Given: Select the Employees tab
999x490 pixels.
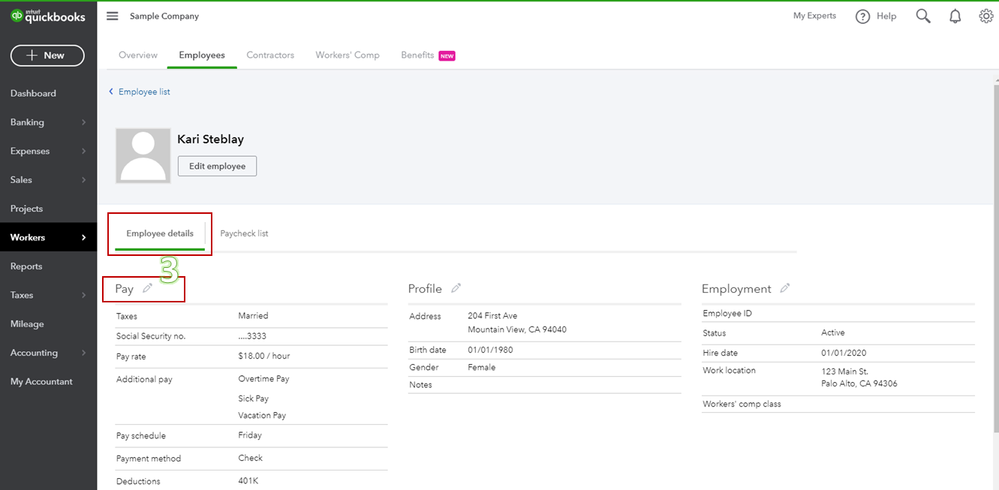Looking at the screenshot, I should click(202, 55).
